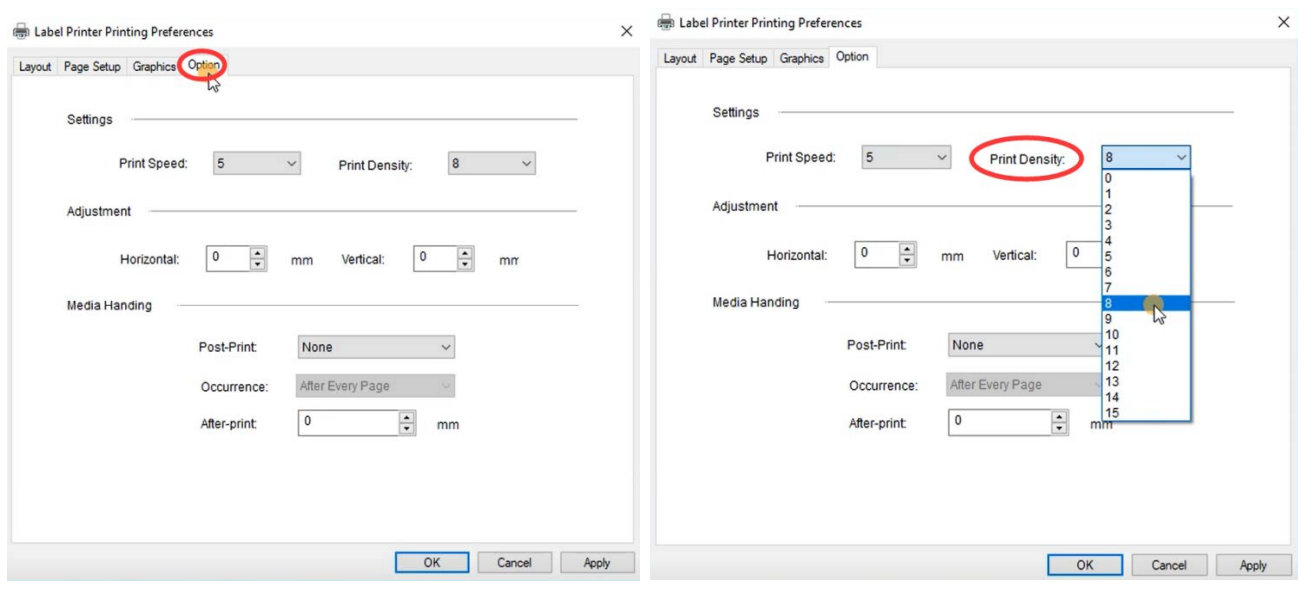Choose density value 2 from list
The image size is (1309, 592).
pyautogui.click(x=1146, y=210)
